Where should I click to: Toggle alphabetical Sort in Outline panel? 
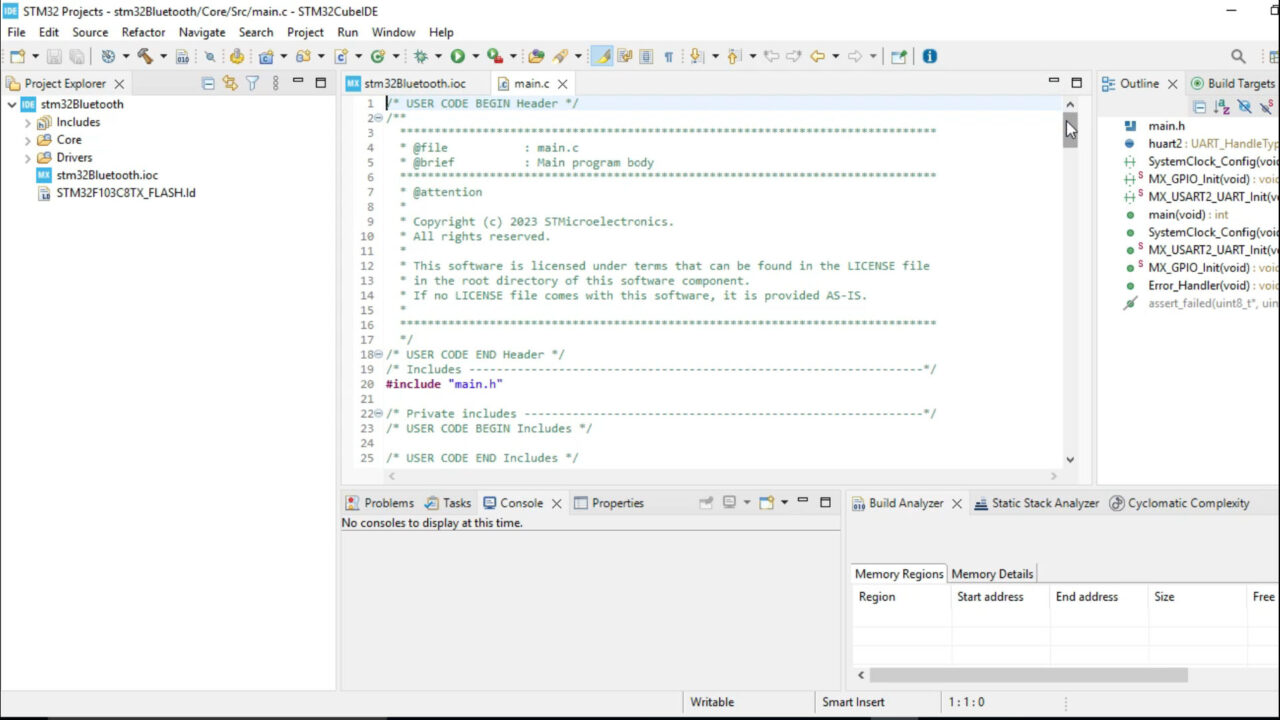(x=1221, y=106)
